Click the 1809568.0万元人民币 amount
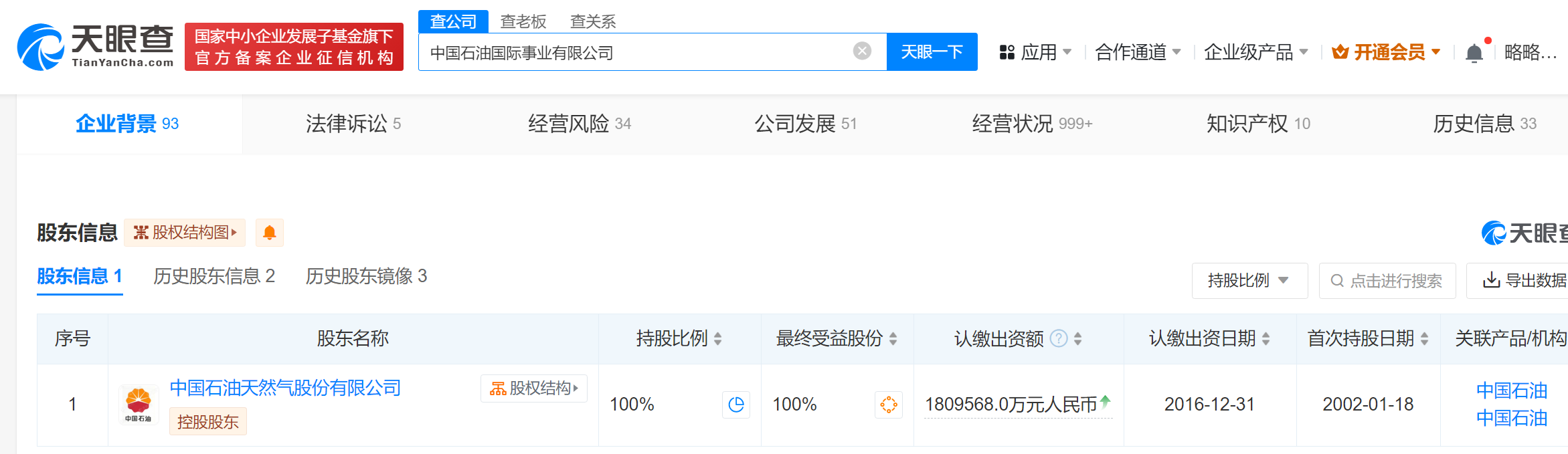The image size is (1568, 454). (1011, 405)
